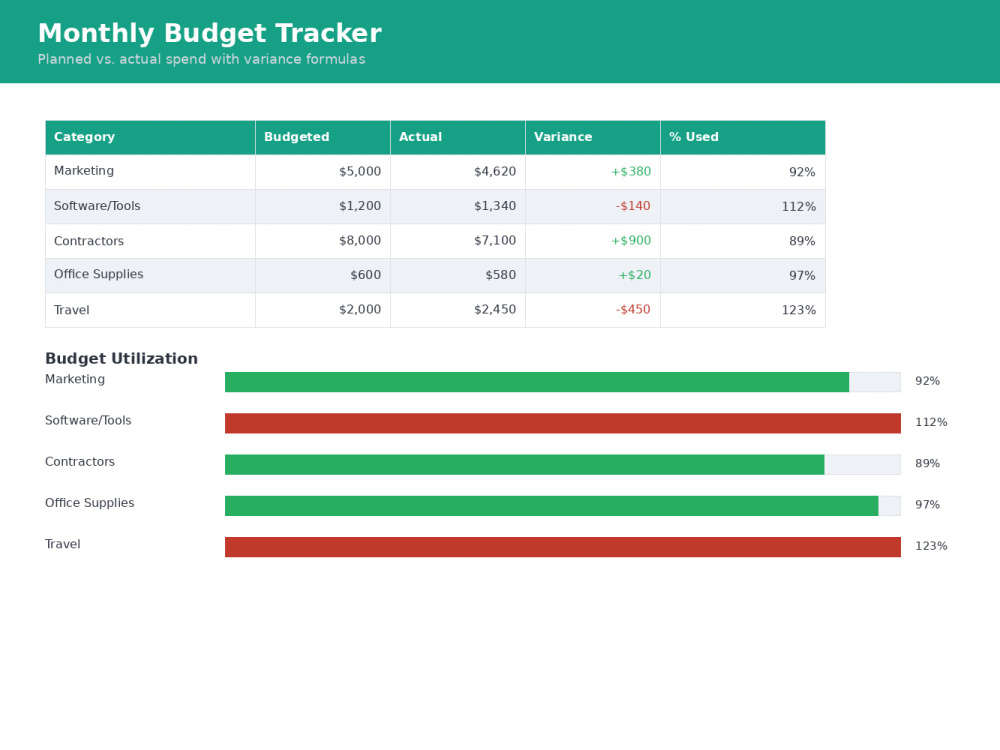Click Travel actual value $2,450
This screenshot has width=1000, height=750.
click(458, 310)
